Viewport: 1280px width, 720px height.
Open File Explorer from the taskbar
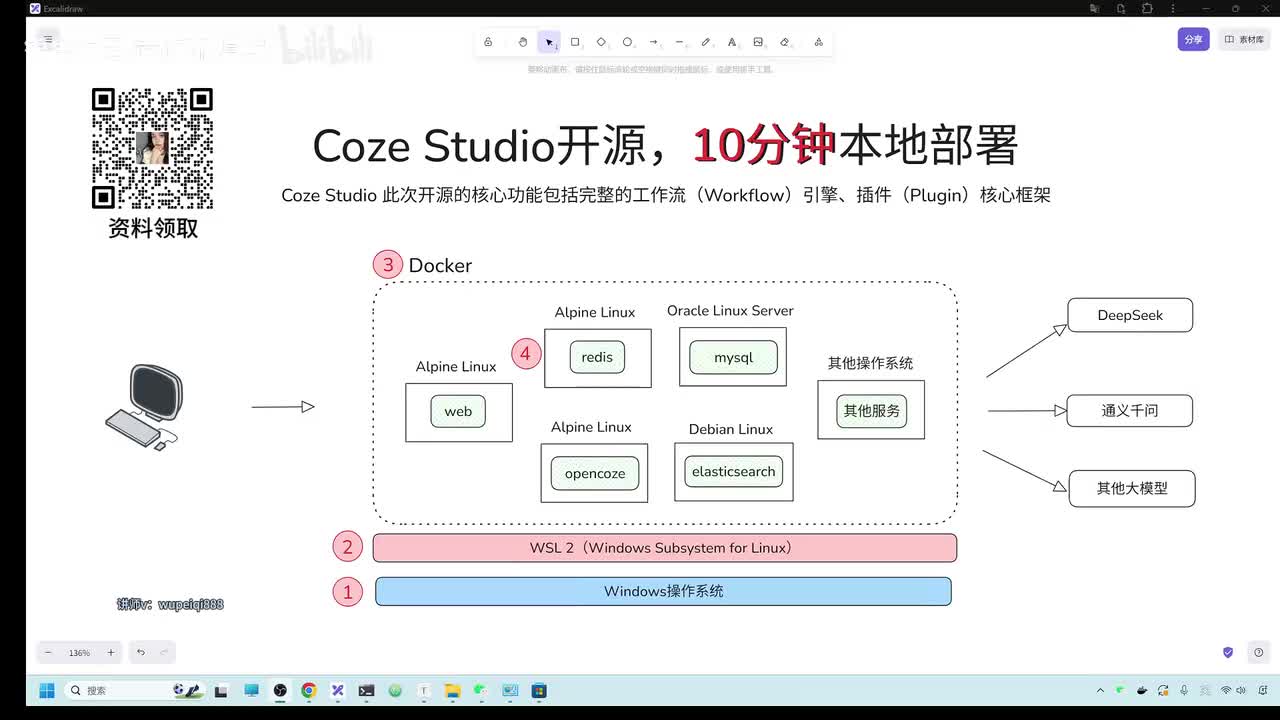452,690
